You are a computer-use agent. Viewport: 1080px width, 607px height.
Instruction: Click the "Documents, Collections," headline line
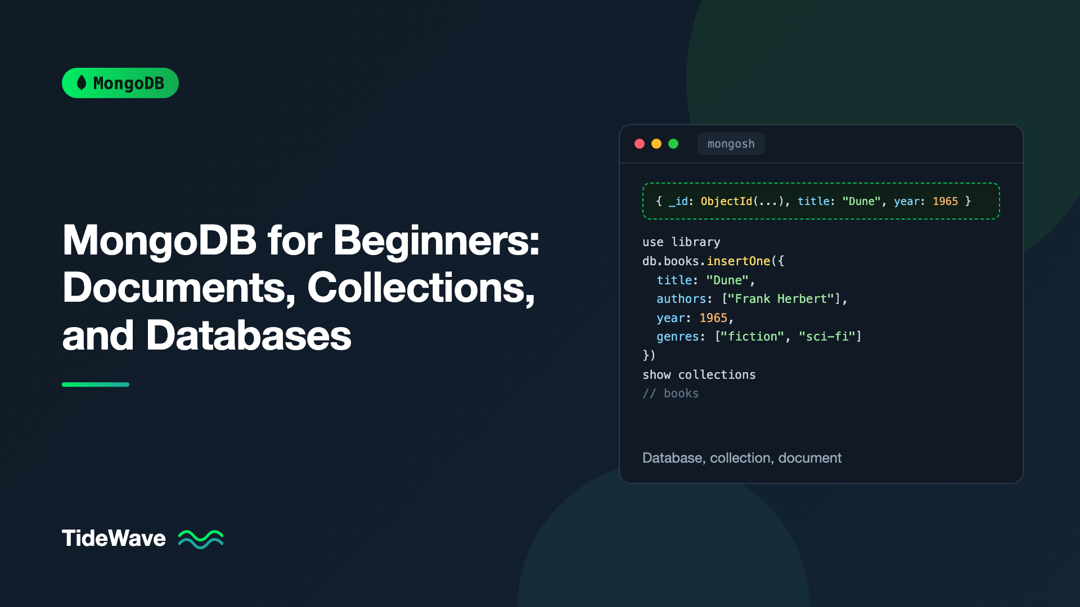tap(299, 287)
